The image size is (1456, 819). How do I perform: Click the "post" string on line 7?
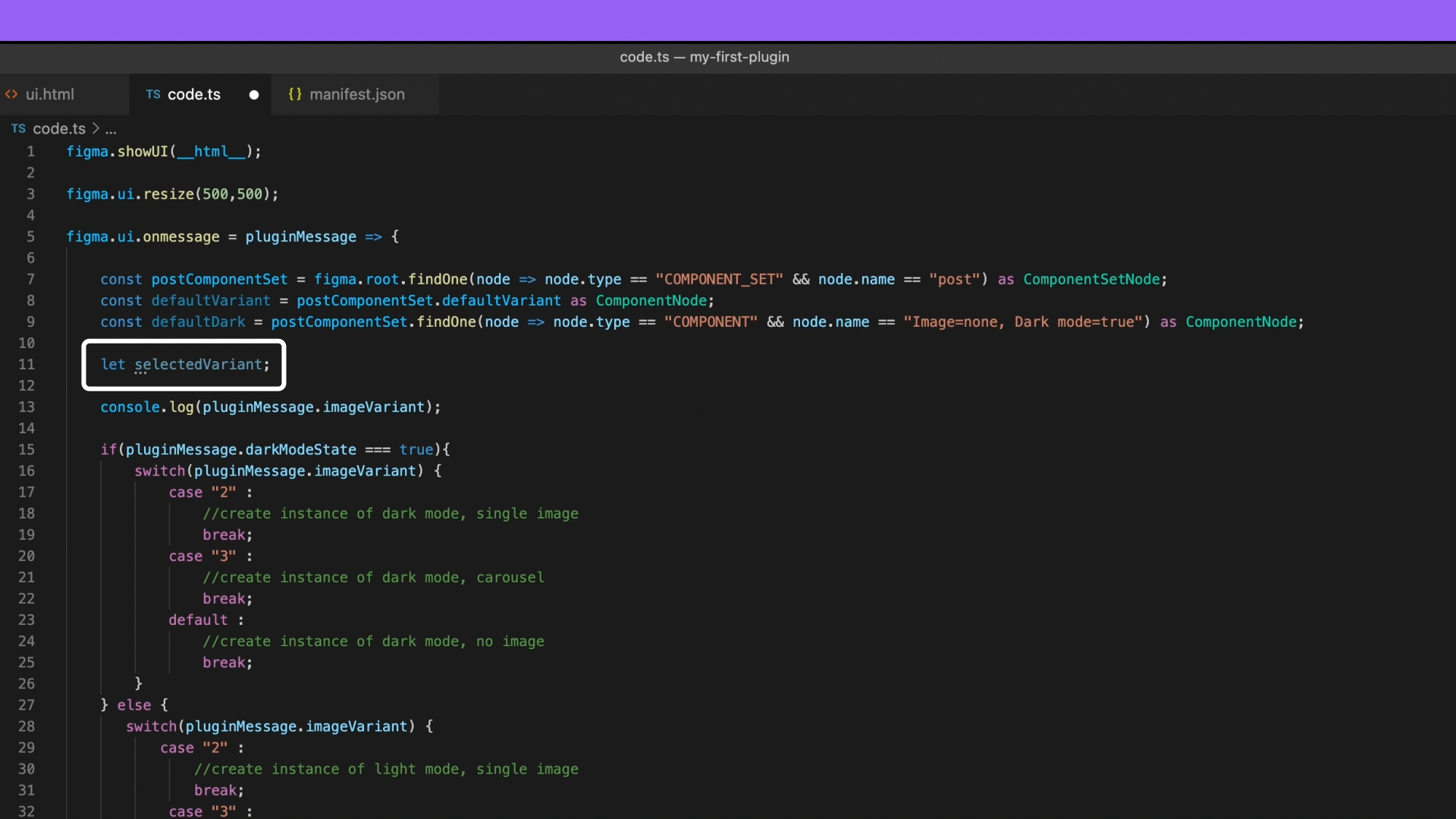(x=954, y=279)
